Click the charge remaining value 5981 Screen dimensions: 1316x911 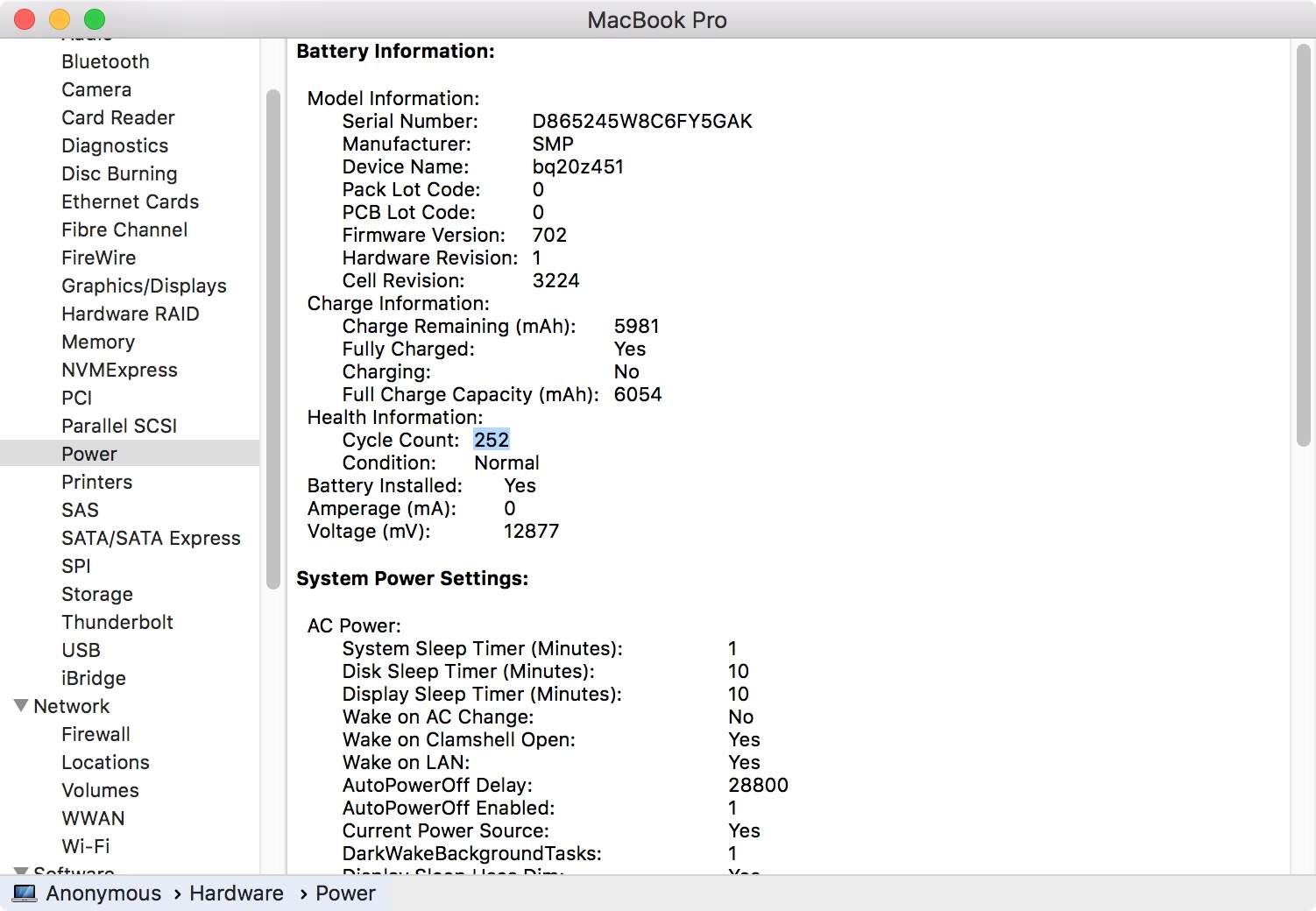click(636, 326)
